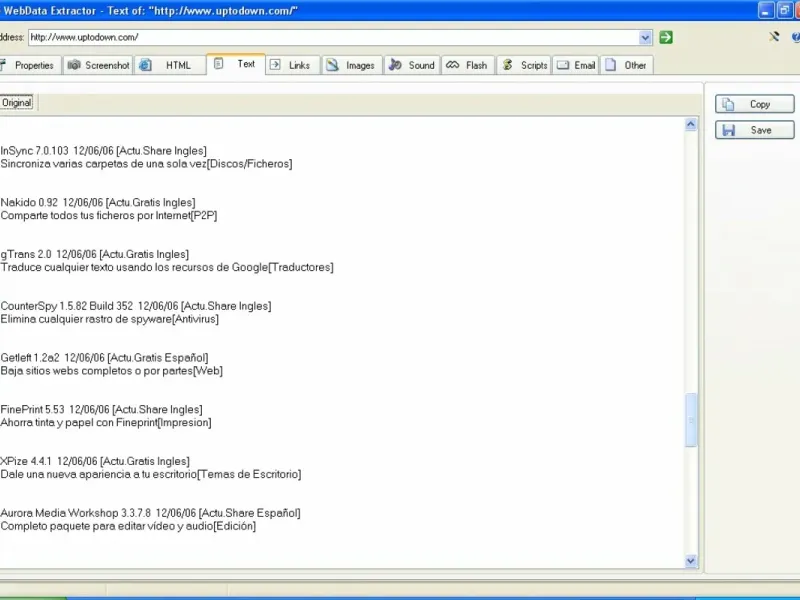Click the camera icon on Screenshot tab

tap(74, 65)
